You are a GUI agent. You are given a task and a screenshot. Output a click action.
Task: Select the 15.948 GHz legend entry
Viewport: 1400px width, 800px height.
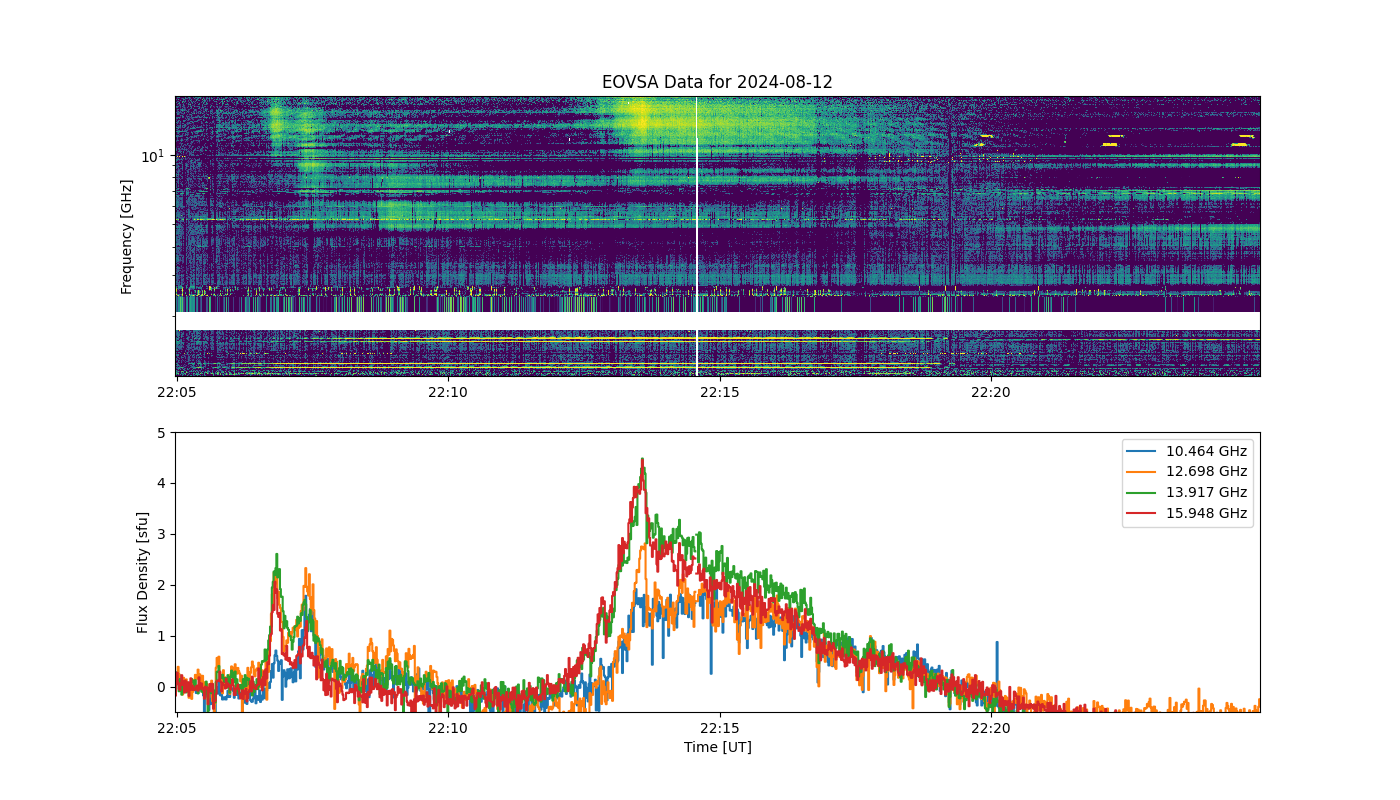[x=1187, y=513]
